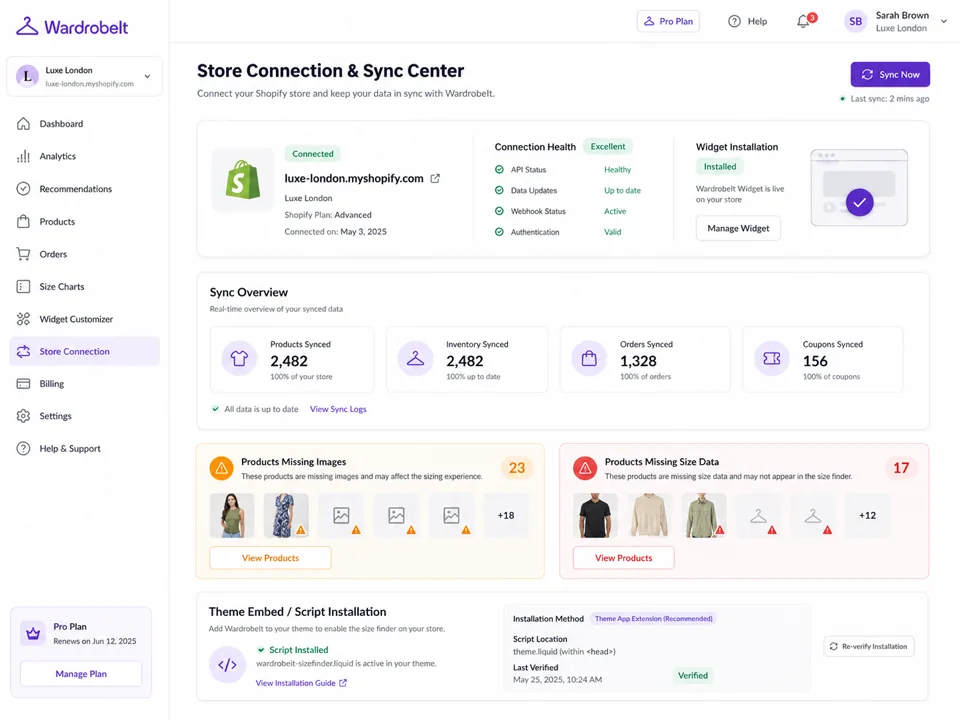The image size is (960, 720).
Task: Open View Sync Logs link
Action: point(338,409)
